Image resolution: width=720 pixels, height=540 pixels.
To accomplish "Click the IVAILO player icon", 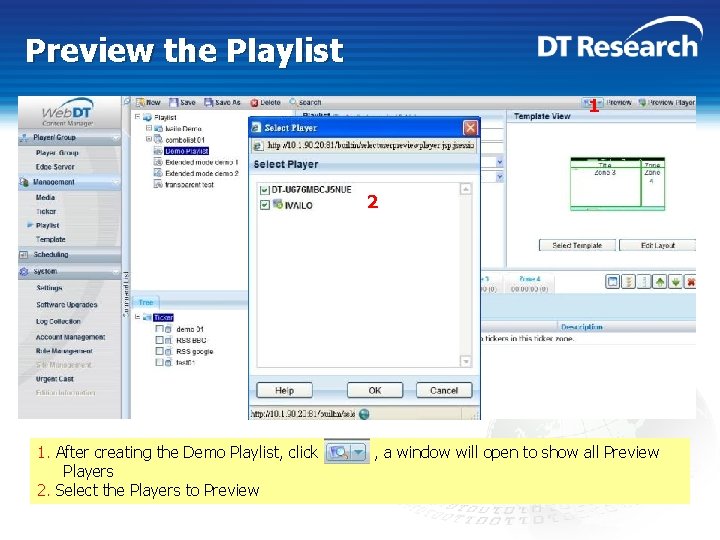I will point(278,204).
